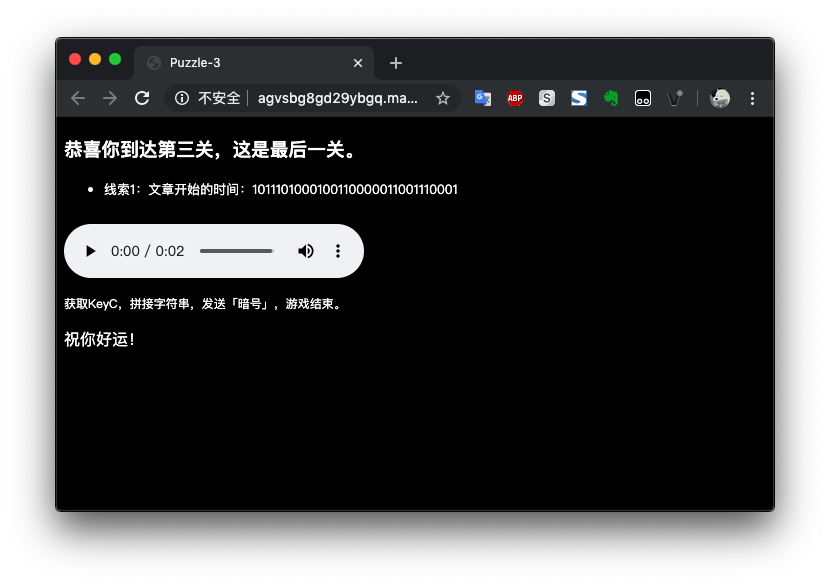The height and width of the screenshot is (585, 830).
Task: Click the text 获取KeyC，拼接字符串
Action: coord(127,304)
